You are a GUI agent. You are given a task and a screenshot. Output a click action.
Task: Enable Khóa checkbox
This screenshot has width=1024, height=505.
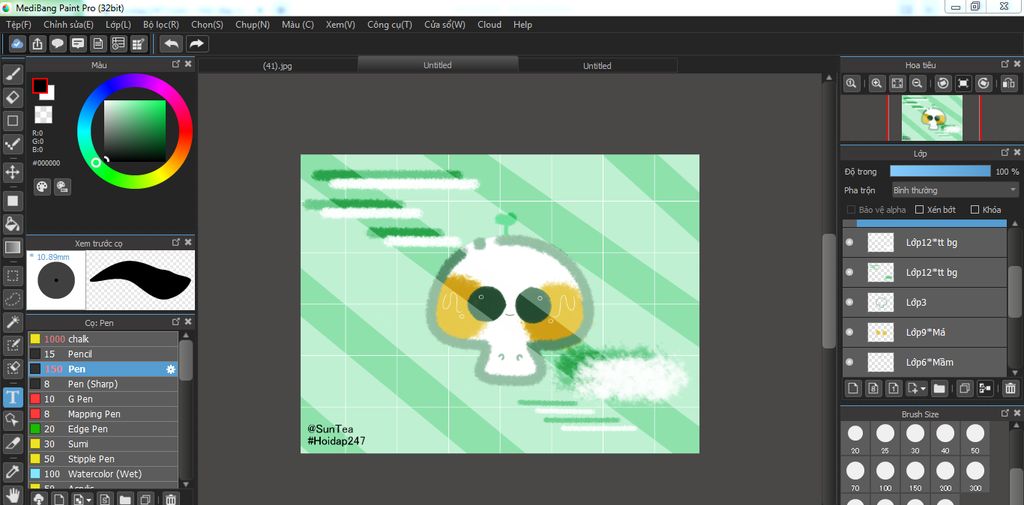(975, 210)
